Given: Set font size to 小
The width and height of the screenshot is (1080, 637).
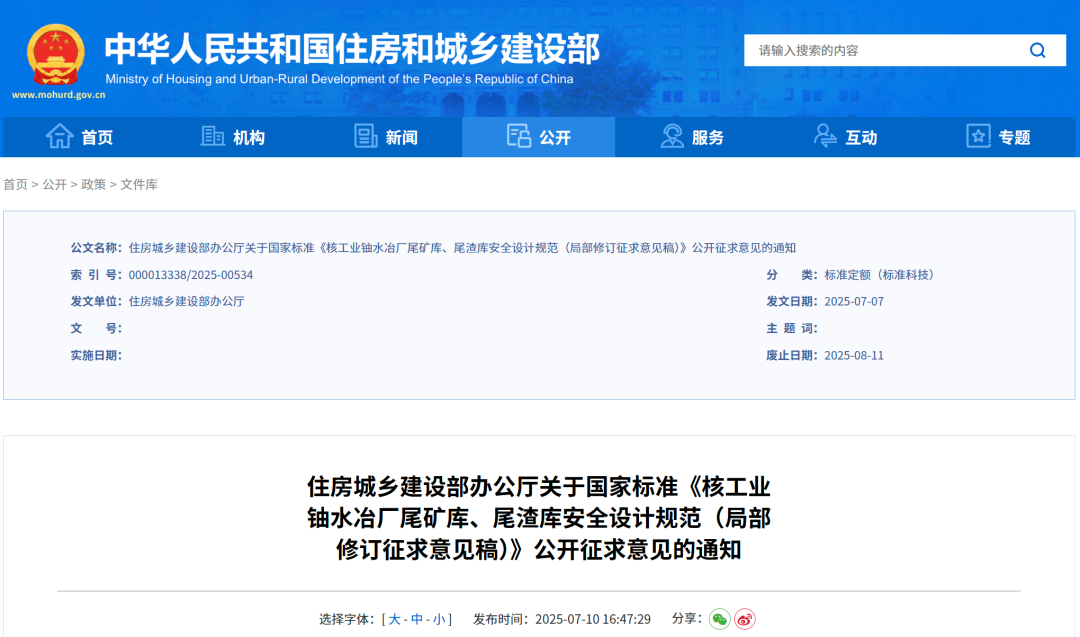Looking at the screenshot, I should [439, 619].
